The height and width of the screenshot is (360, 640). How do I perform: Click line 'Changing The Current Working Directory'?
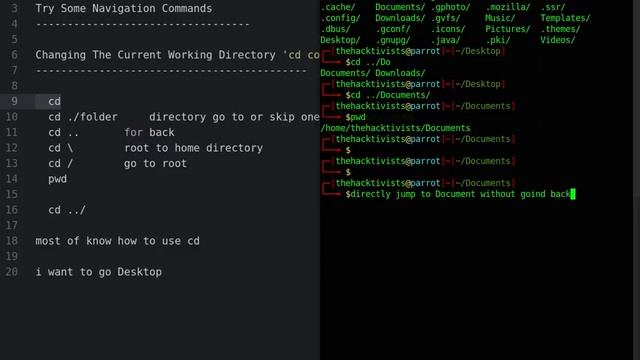[156, 55]
